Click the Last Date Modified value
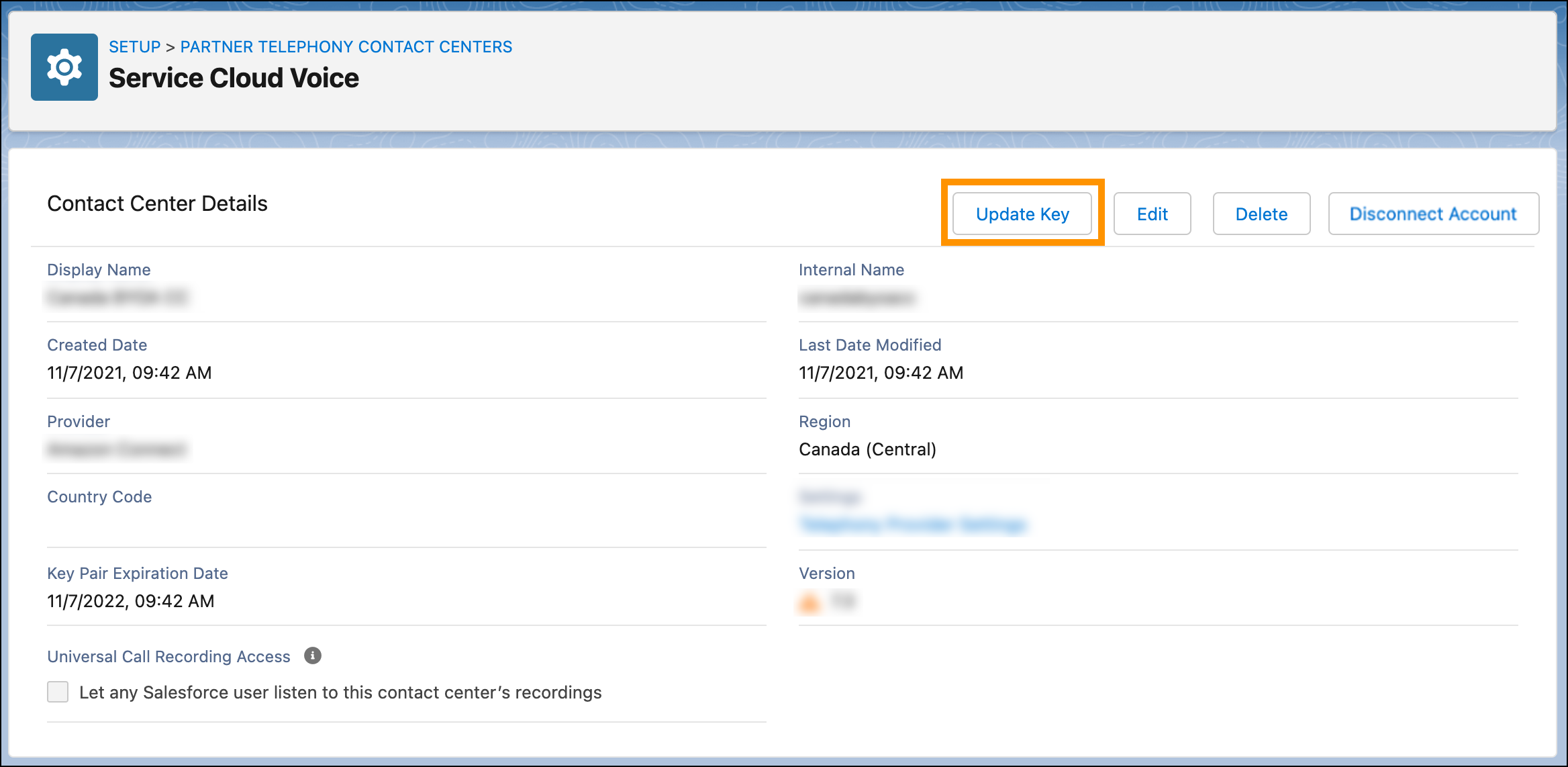This screenshot has height=767, width=1568. coord(881,373)
